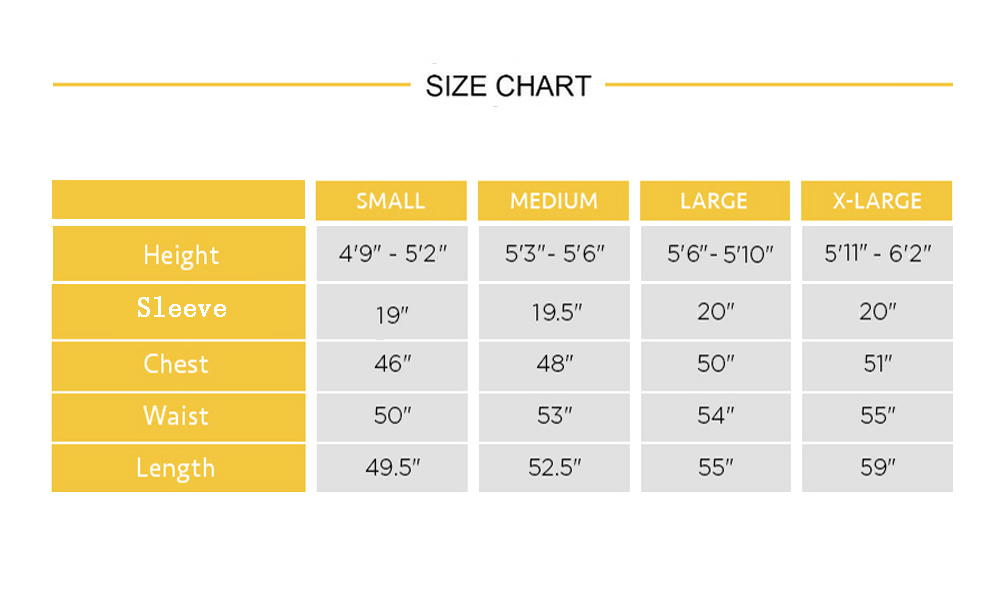Click the 5'11" - 6'2" height cell

878,254
